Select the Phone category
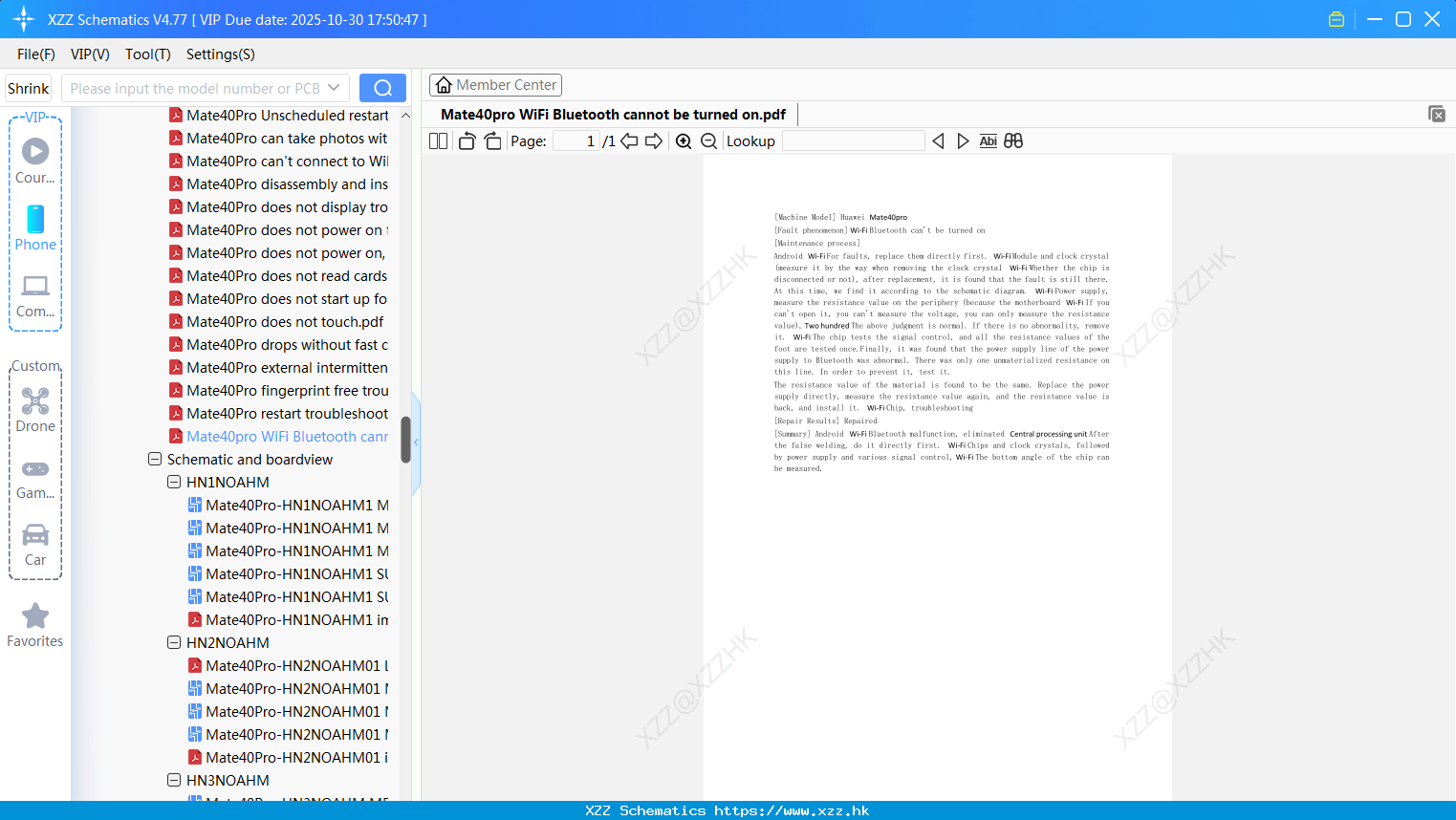 (x=35, y=228)
